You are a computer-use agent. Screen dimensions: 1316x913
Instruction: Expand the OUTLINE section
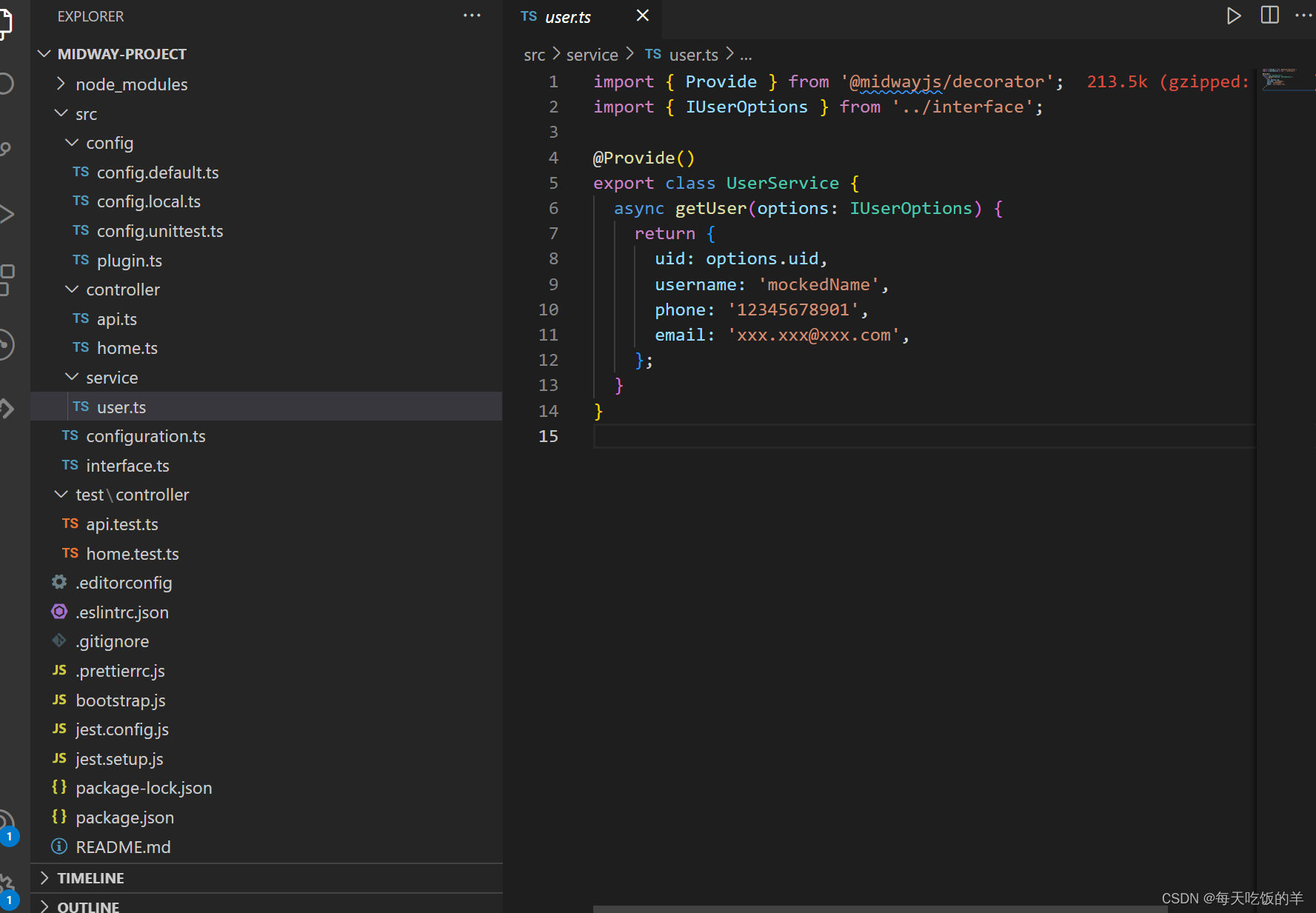click(x=89, y=905)
